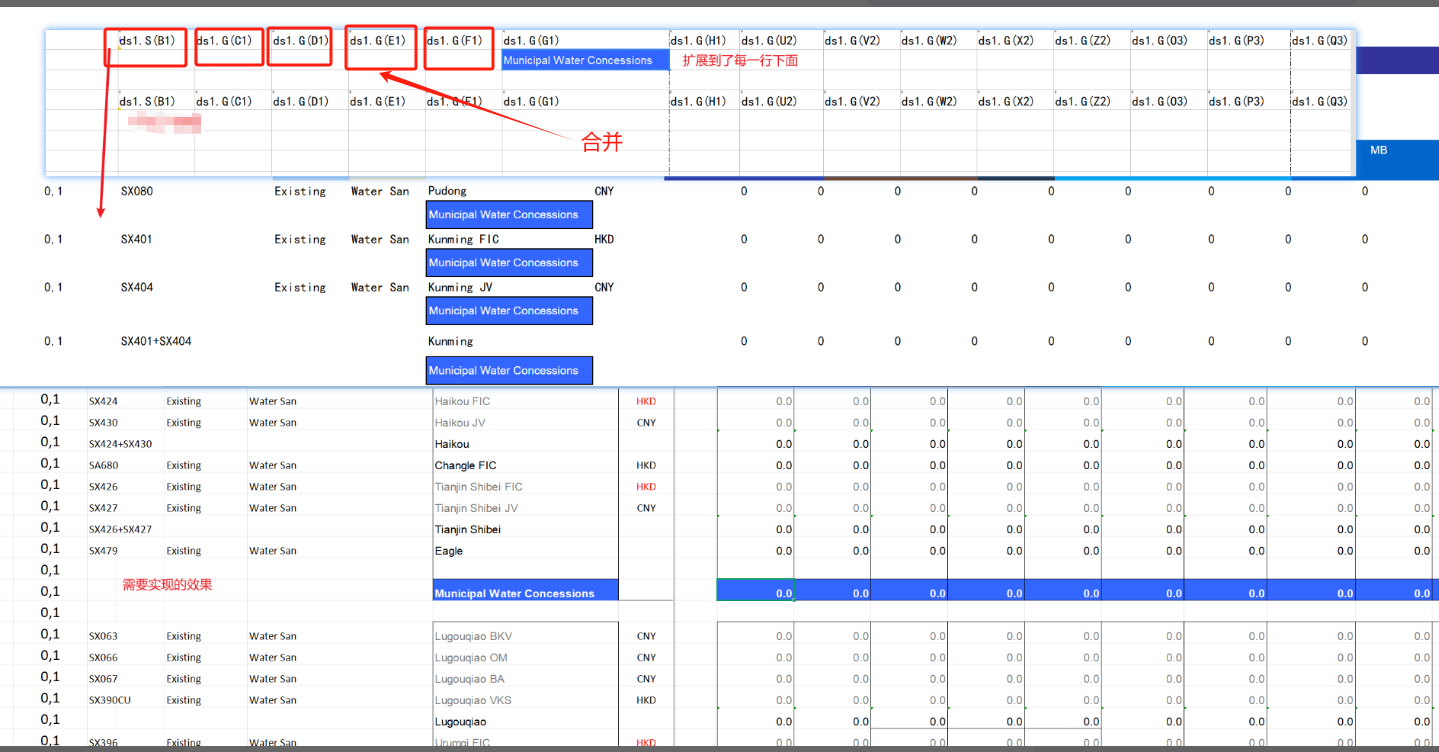Select the SX401+SX404 cell
The height and width of the screenshot is (752, 1439).
coord(156,341)
